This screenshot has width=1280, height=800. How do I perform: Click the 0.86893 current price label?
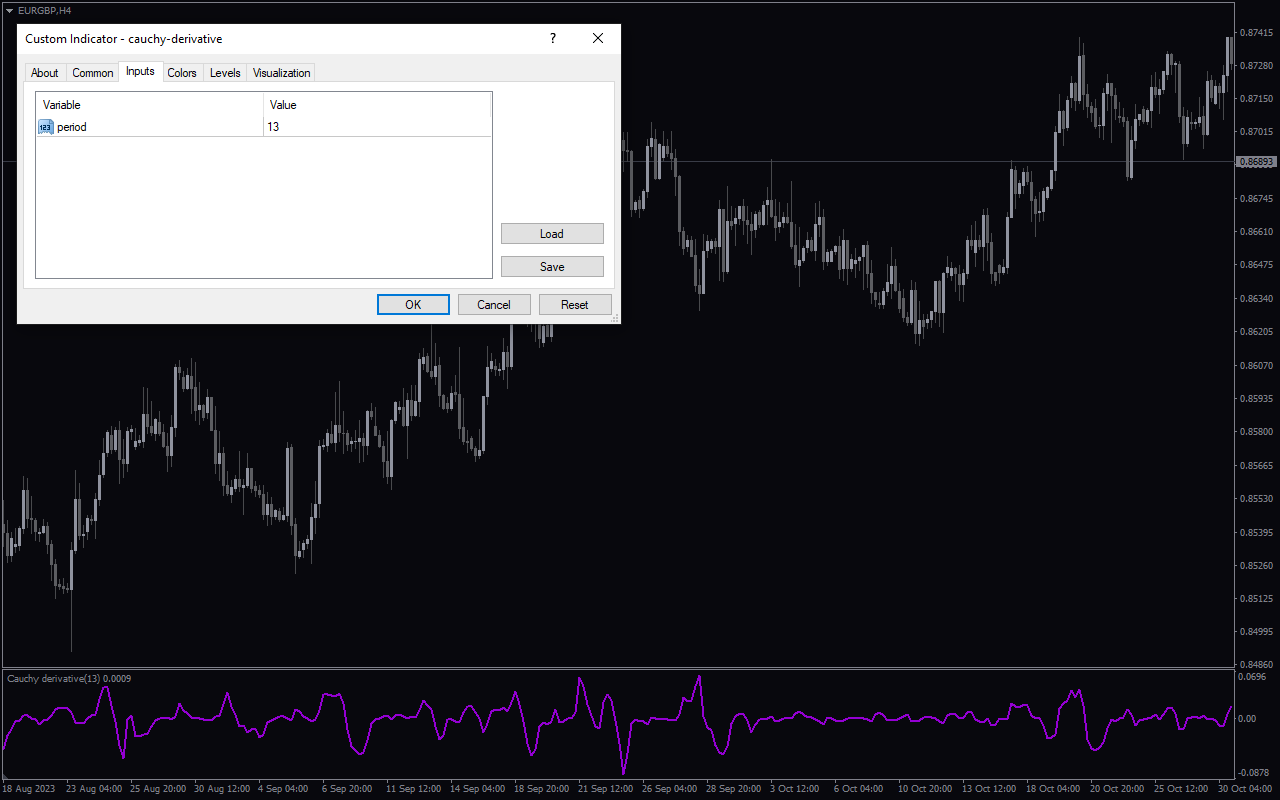pyautogui.click(x=1256, y=161)
